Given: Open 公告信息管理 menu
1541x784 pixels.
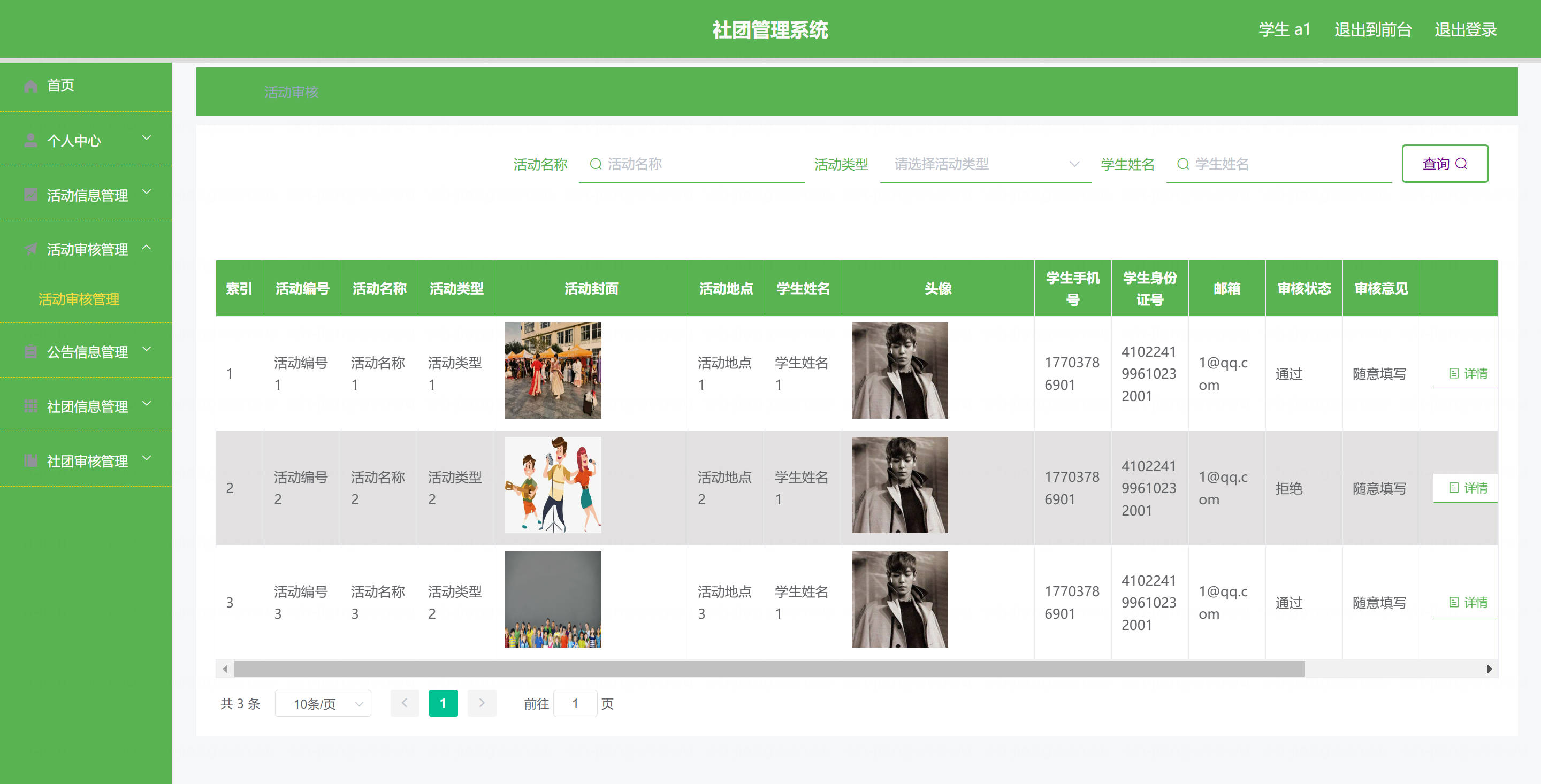Looking at the screenshot, I should pyautogui.click(x=86, y=351).
